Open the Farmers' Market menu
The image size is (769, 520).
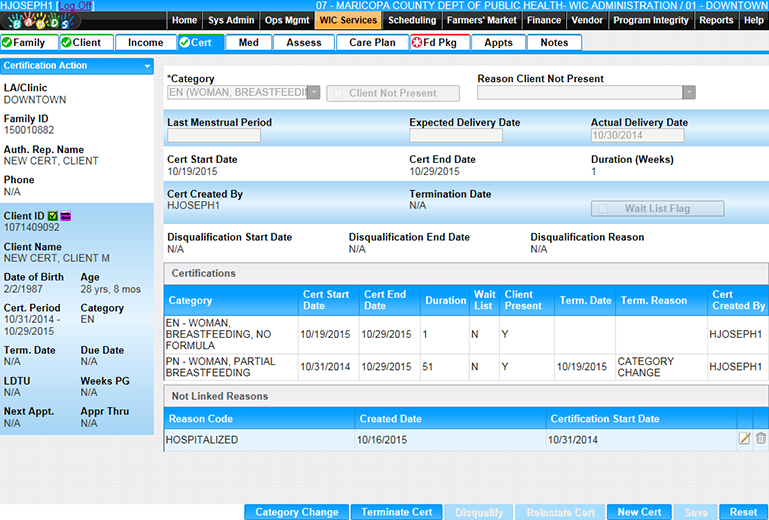(x=482, y=20)
